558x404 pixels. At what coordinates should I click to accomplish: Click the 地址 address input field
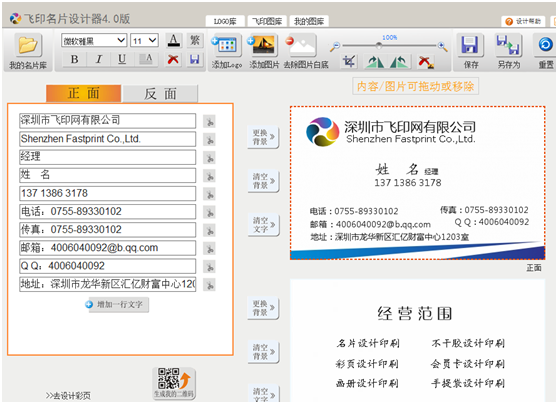[107, 284]
